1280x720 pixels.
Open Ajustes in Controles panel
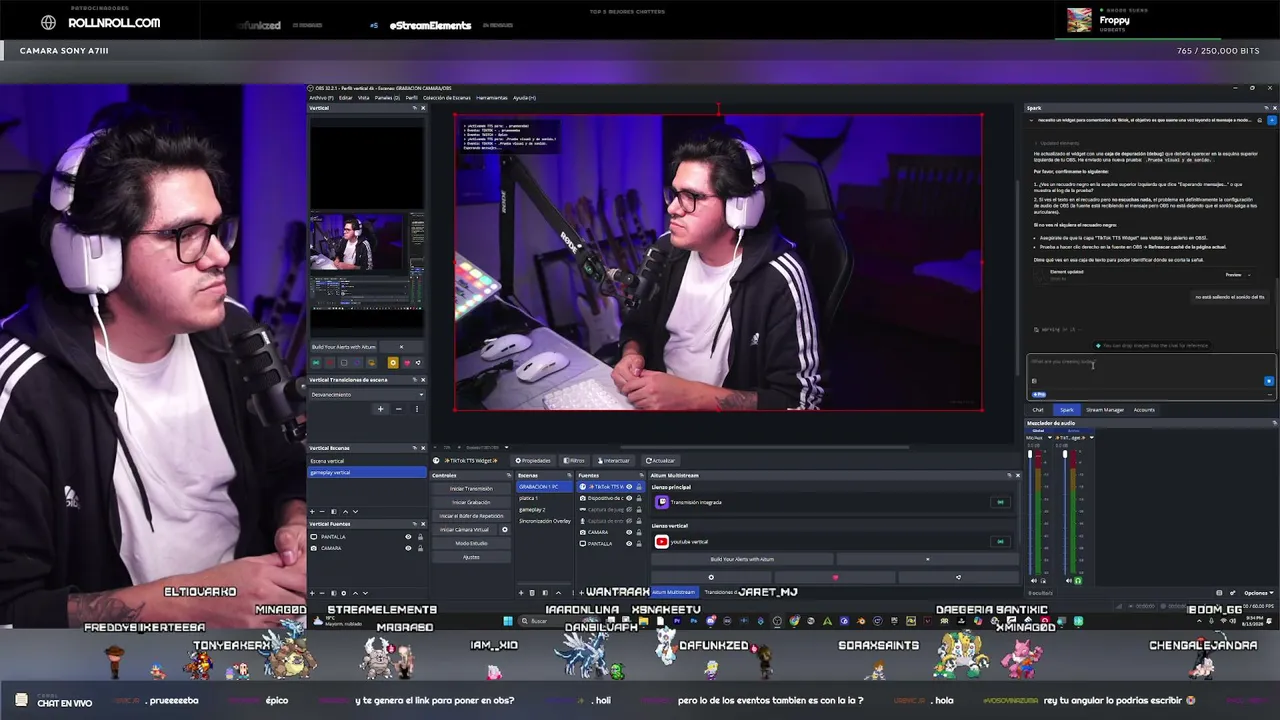pos(471,557)
